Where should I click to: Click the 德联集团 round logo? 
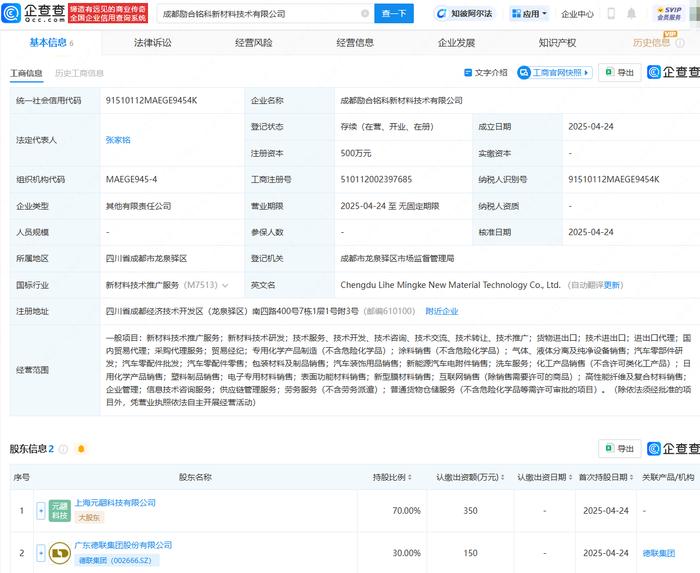59,553
